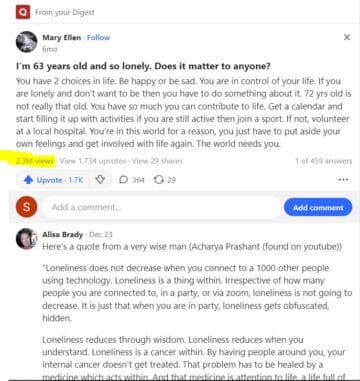Image resolution: width=360 pixels, height=381 pixels.
Task: Click Alisa Brady's profile picture
Action: [27, 239]
